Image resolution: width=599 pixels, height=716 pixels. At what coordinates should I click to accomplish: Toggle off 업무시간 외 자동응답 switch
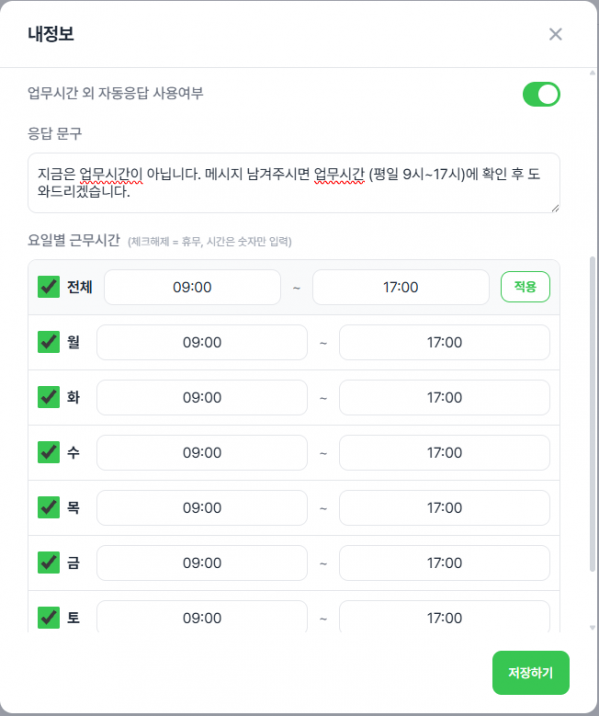click(x=541, y=94)
